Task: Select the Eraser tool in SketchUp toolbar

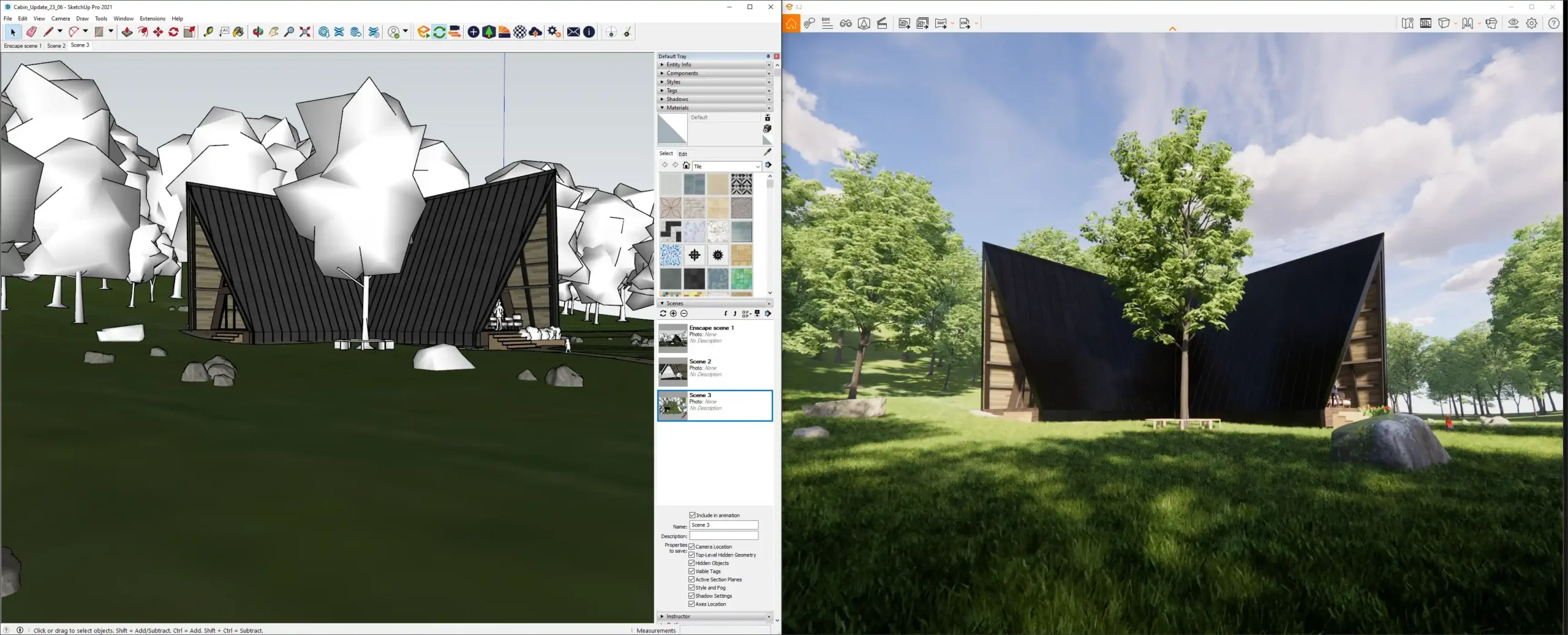Action: coord(31,32)
